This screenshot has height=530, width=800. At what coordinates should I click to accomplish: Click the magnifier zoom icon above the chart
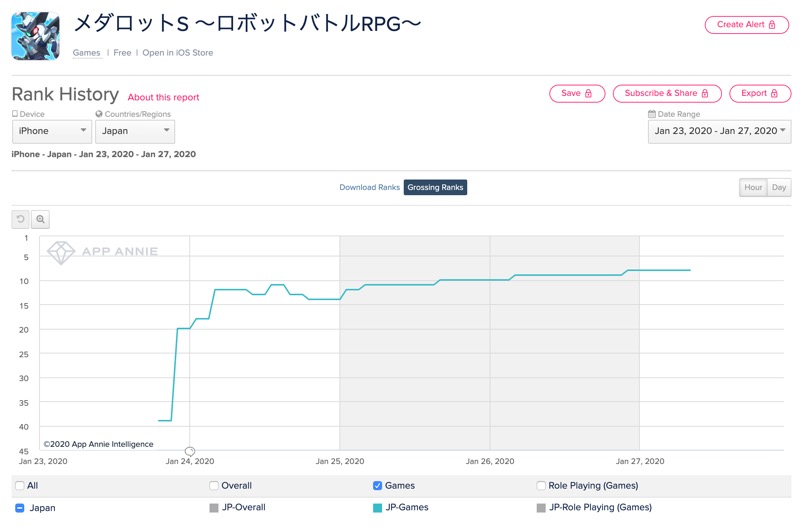pyautogui.click(x=40, y=219)
